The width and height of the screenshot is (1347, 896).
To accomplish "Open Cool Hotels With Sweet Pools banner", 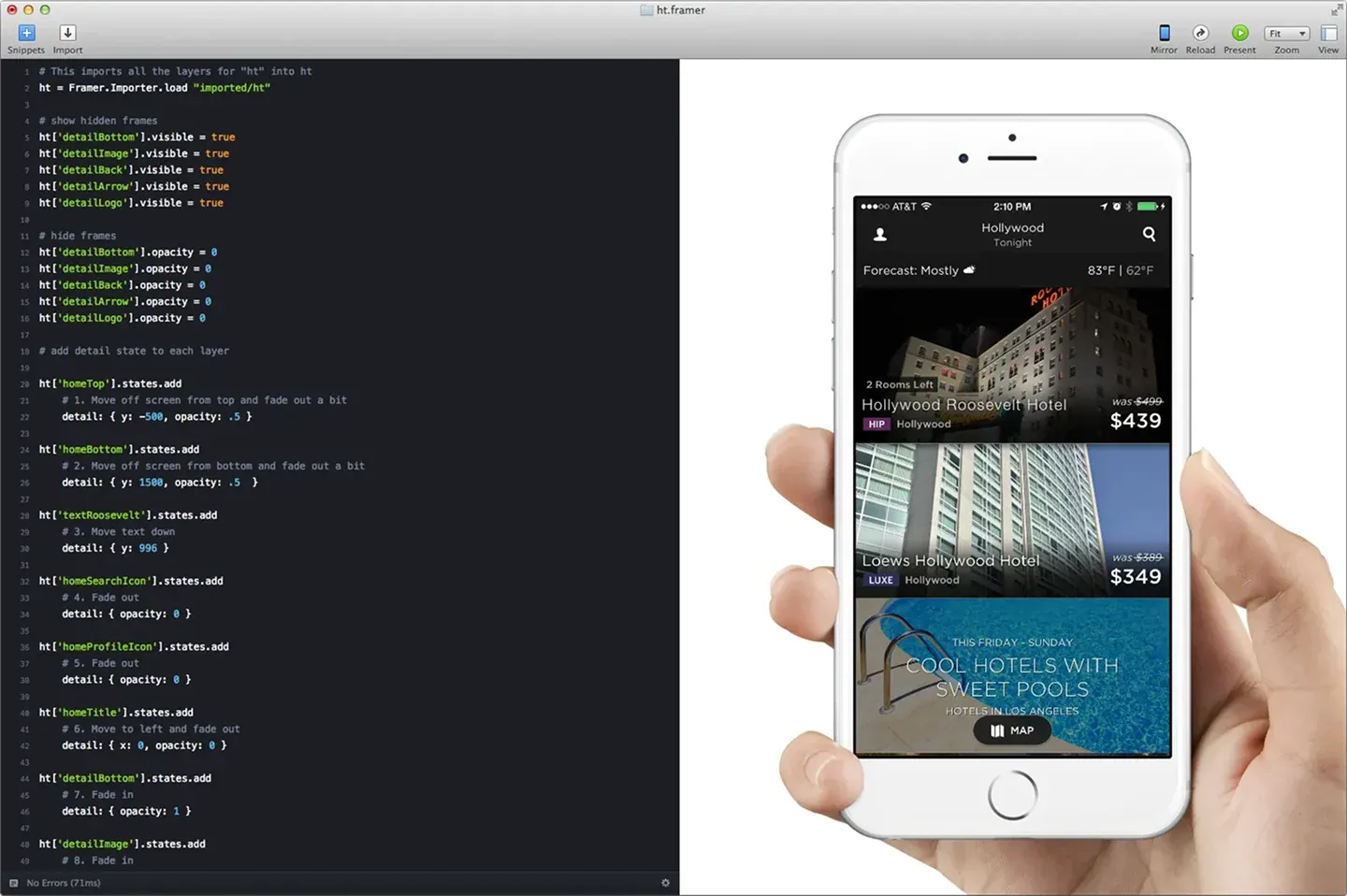I will (1012, 676).
